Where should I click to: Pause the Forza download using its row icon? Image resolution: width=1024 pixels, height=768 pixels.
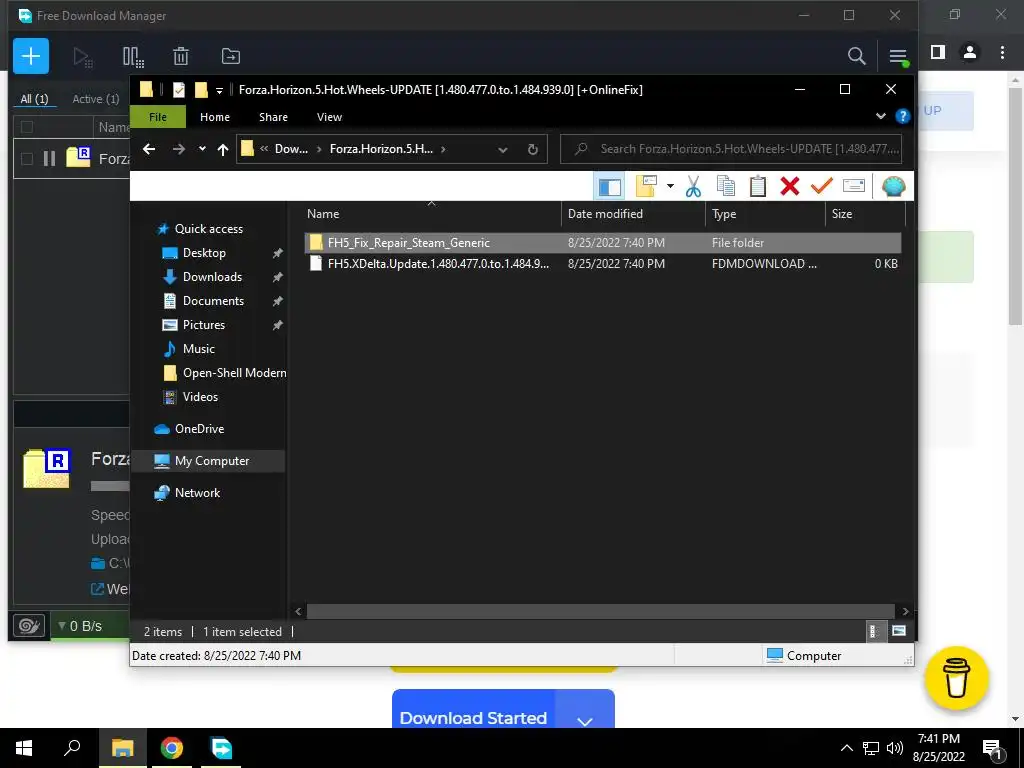[49, 158]
